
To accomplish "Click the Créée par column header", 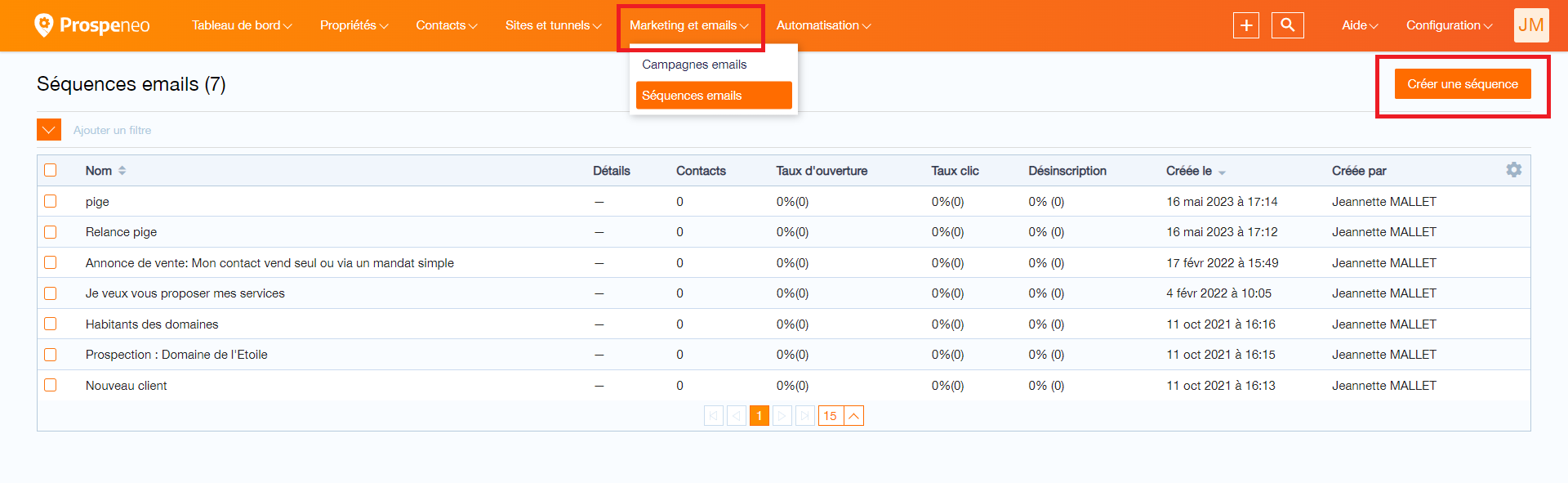I will (1359, 171).
